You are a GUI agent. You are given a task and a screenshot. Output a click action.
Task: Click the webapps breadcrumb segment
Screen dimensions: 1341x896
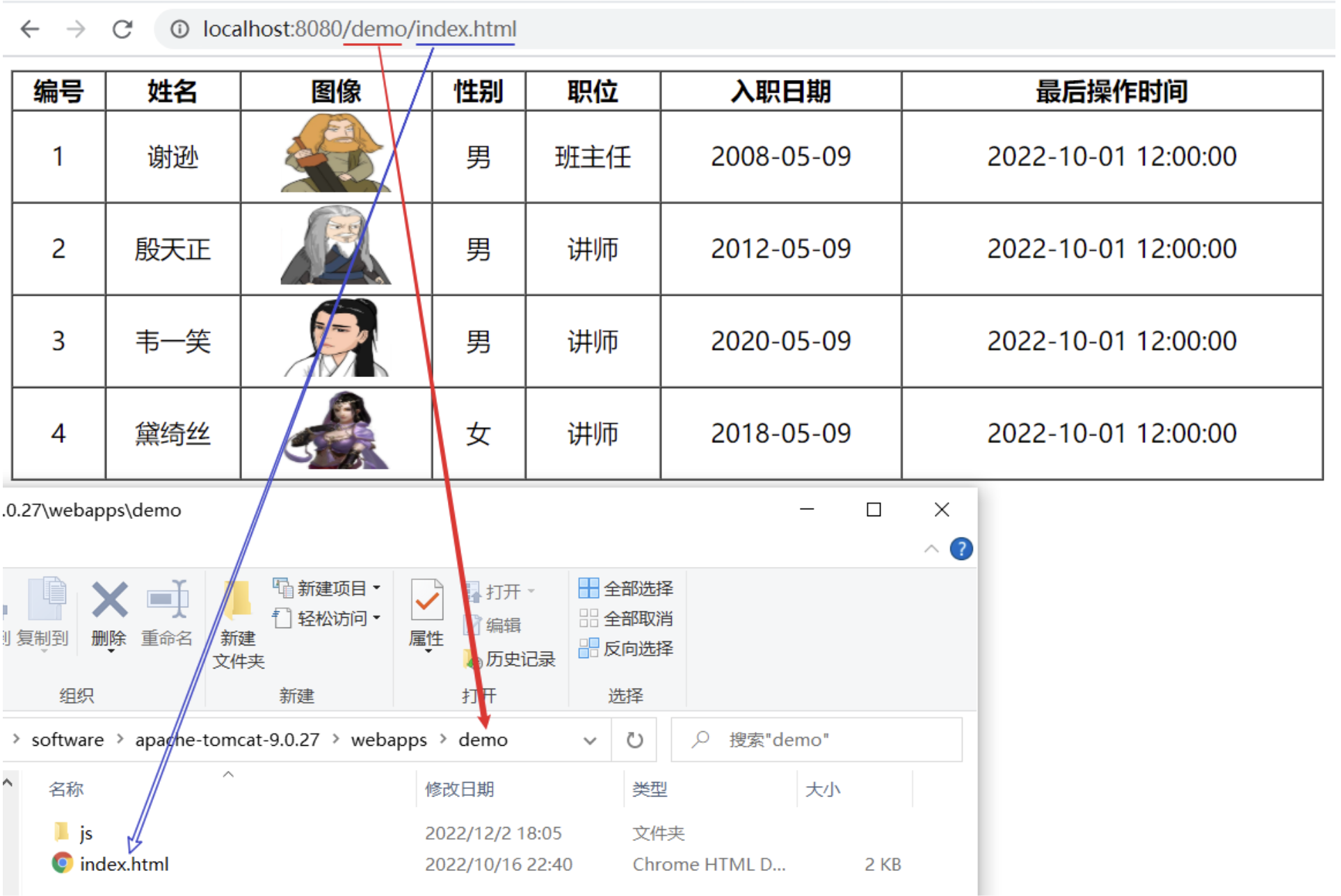click(x=388, y=740)
